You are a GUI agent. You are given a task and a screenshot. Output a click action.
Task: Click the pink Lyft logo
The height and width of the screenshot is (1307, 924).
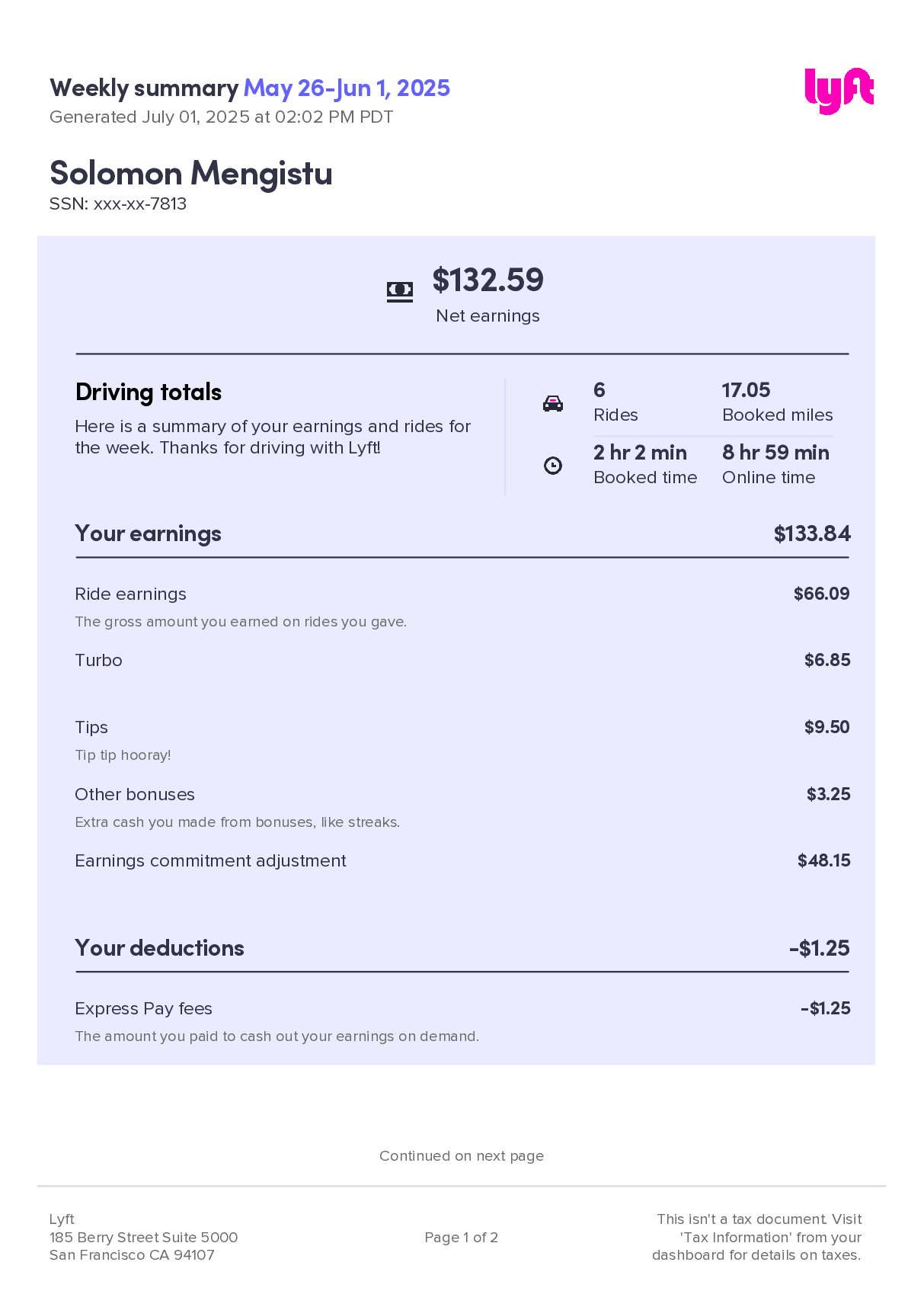point(839,91)
